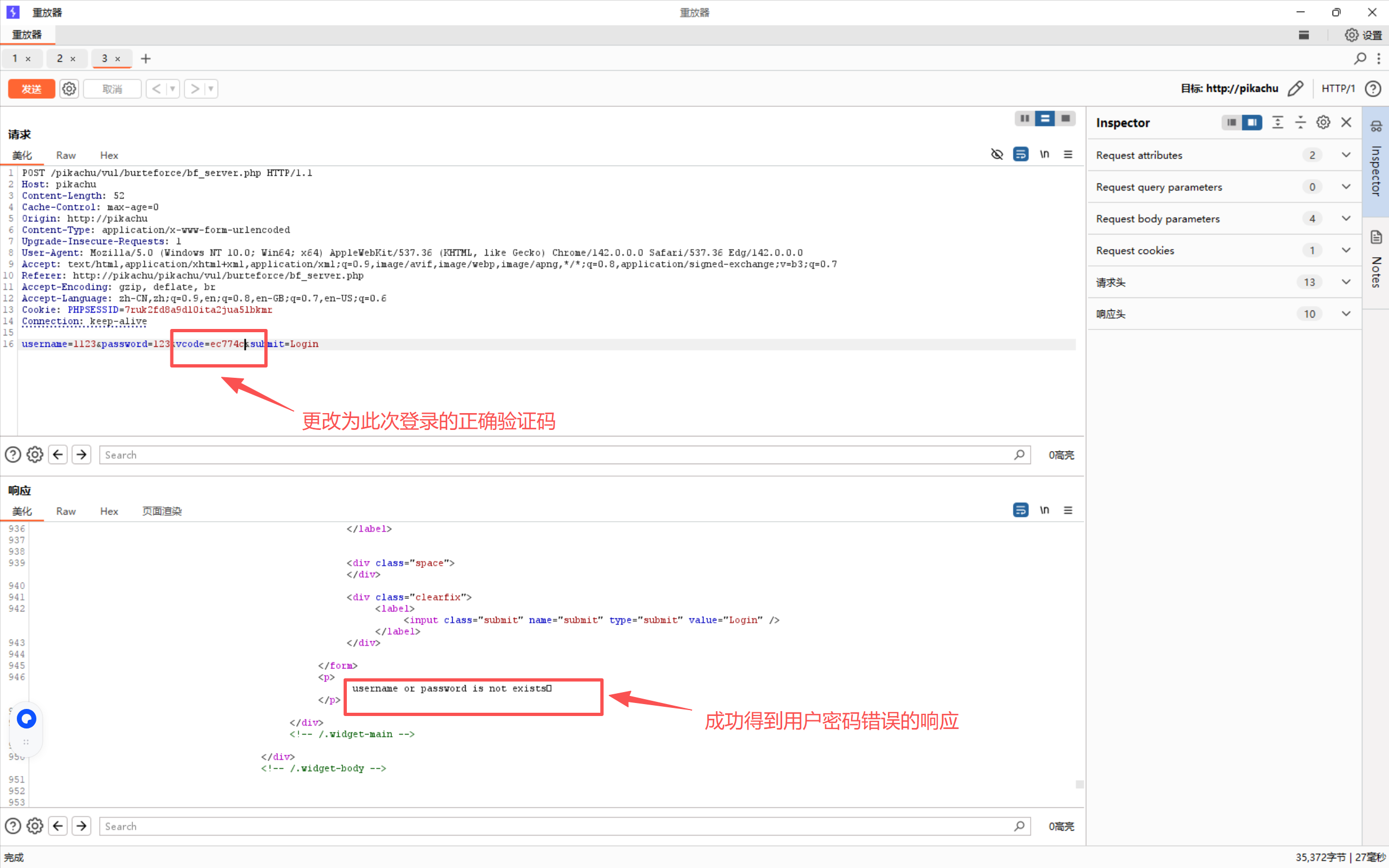Screen dimensions: 1389x868
Task: Open history forward dropdown arrow
Action: click(211, 89)
